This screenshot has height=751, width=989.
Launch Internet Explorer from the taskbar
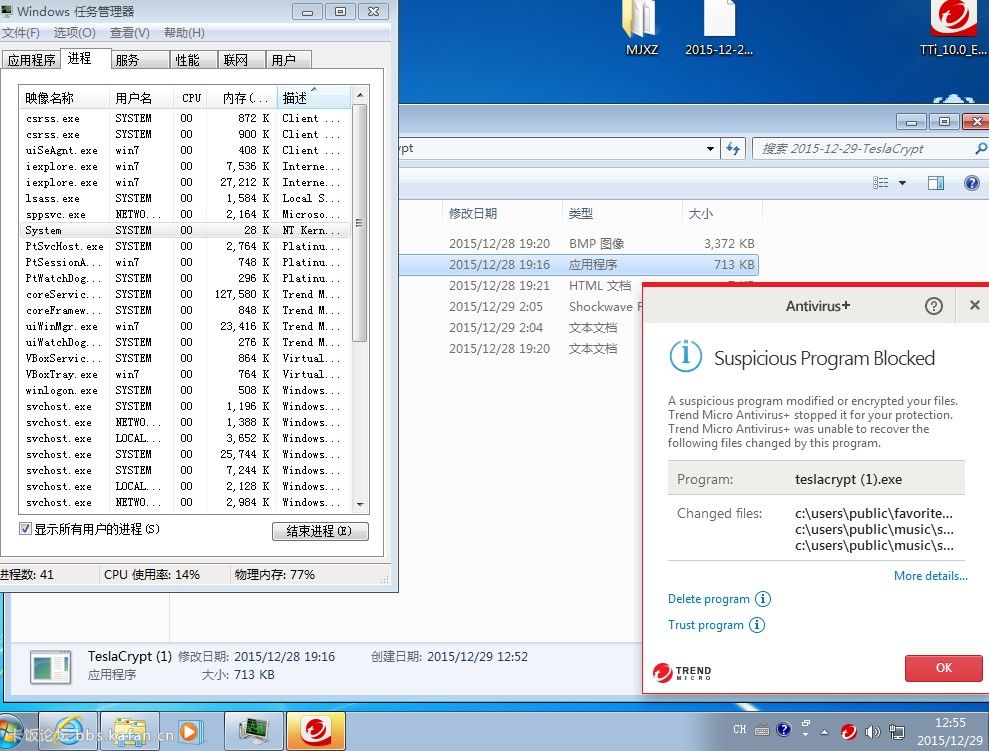[68, 731]
